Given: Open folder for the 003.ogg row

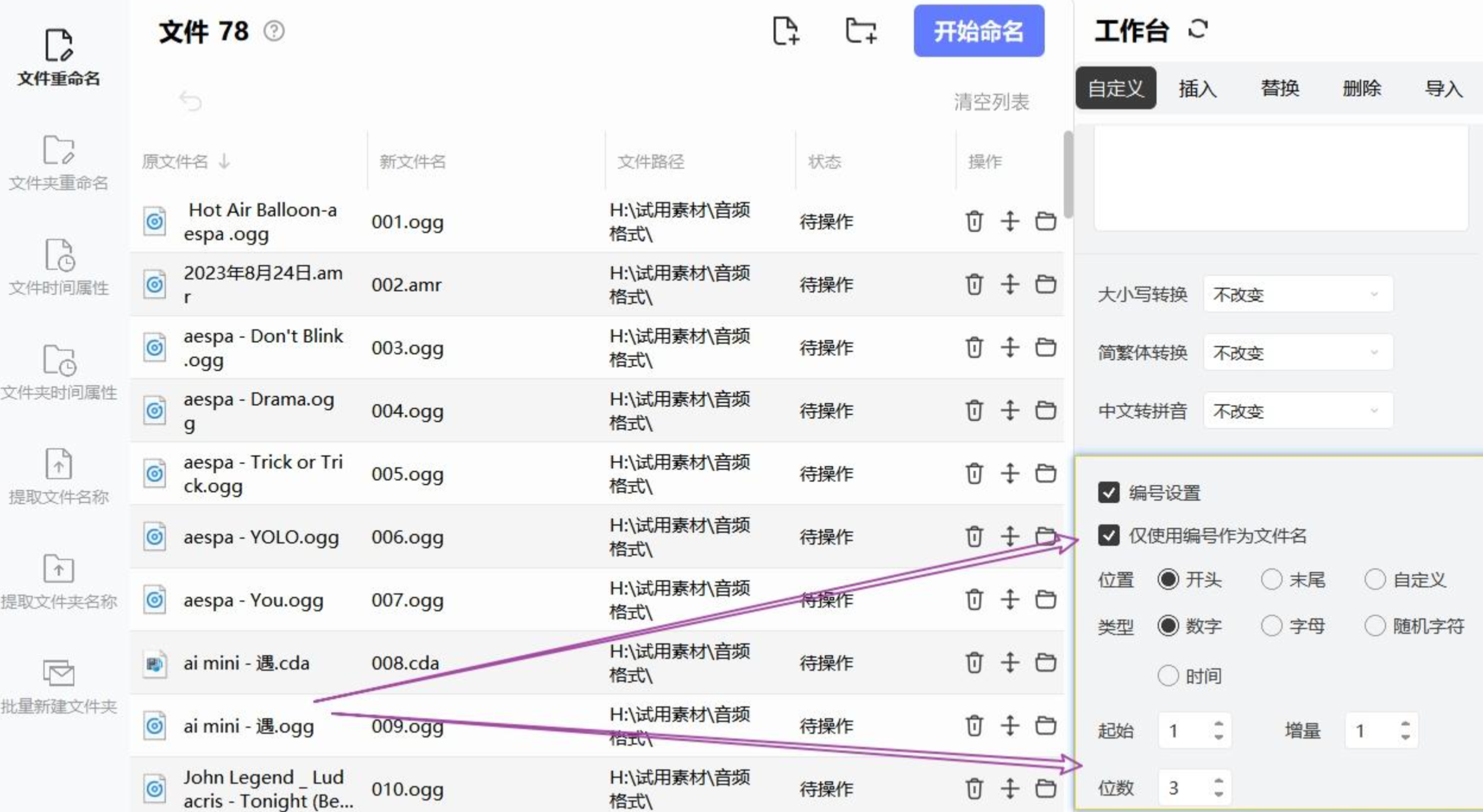Looking at the screenshot, I should pos(1045,347).
